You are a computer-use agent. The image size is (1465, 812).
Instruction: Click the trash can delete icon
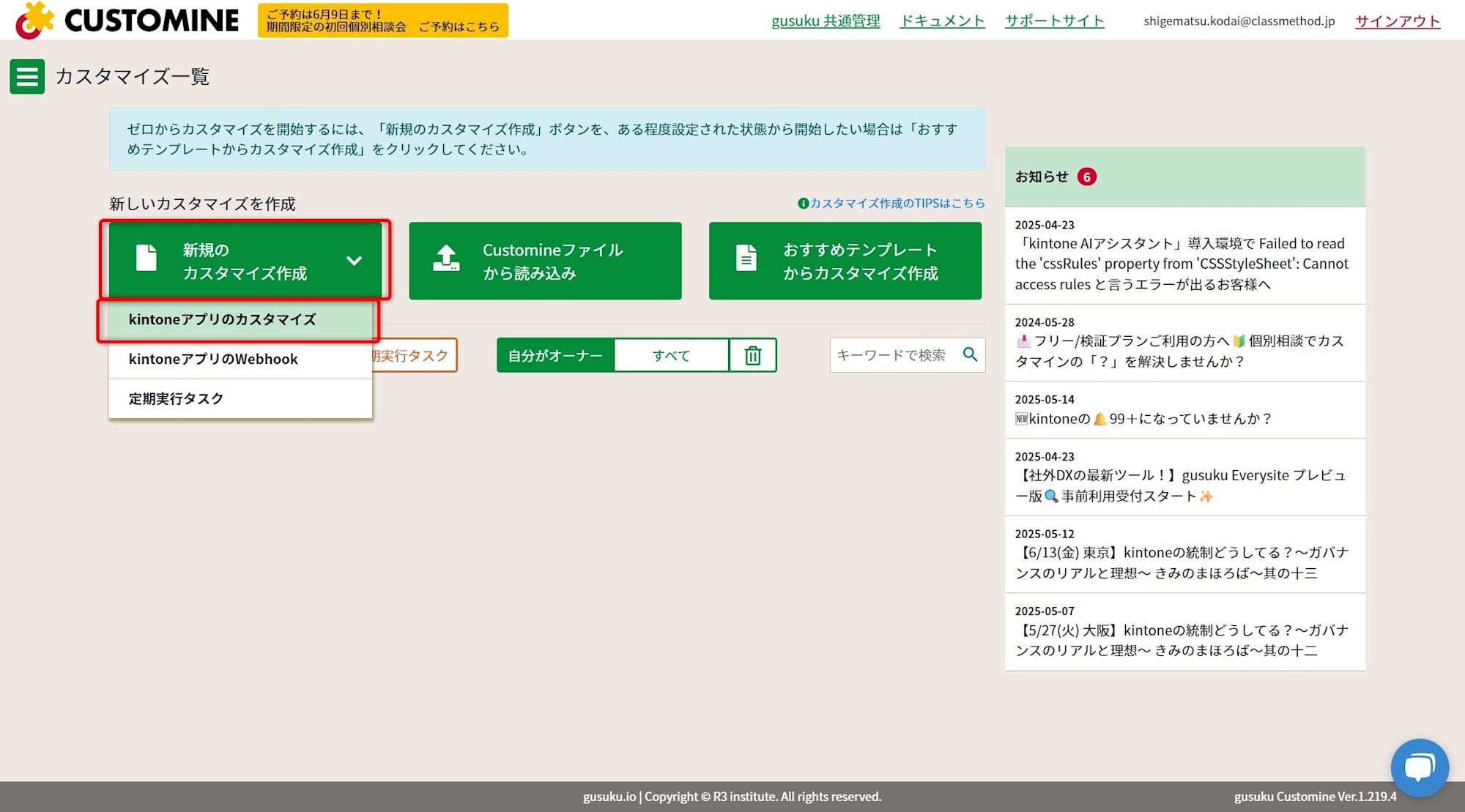[x=752, y=355]
